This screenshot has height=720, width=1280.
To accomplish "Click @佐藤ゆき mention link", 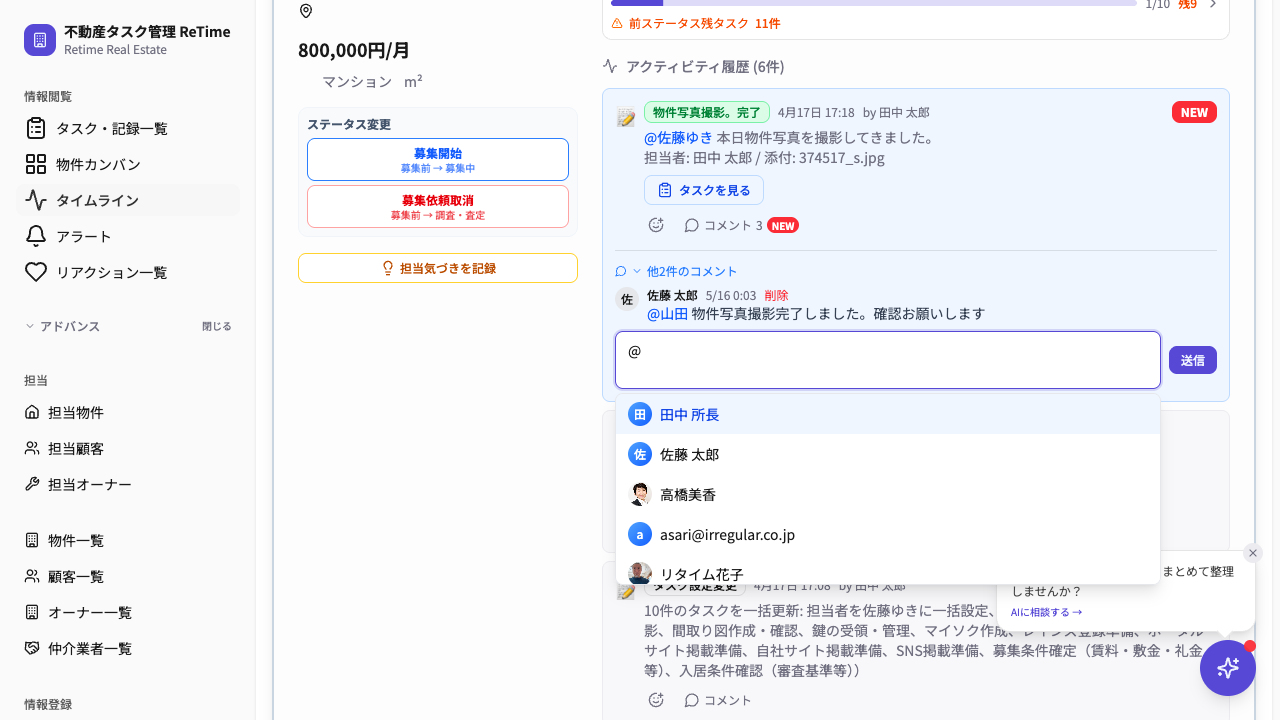I will coord(678,137).
